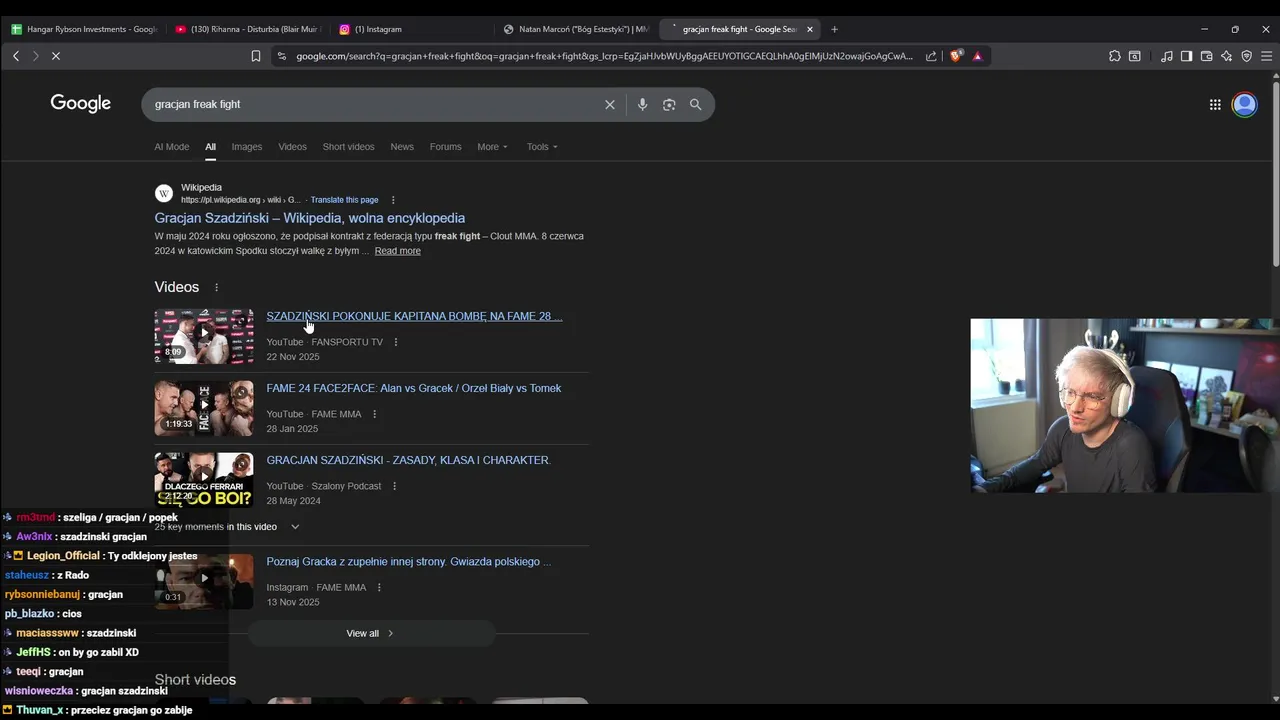
Task: Click the share icon in the address bar
Action: [x=931, y=56]
